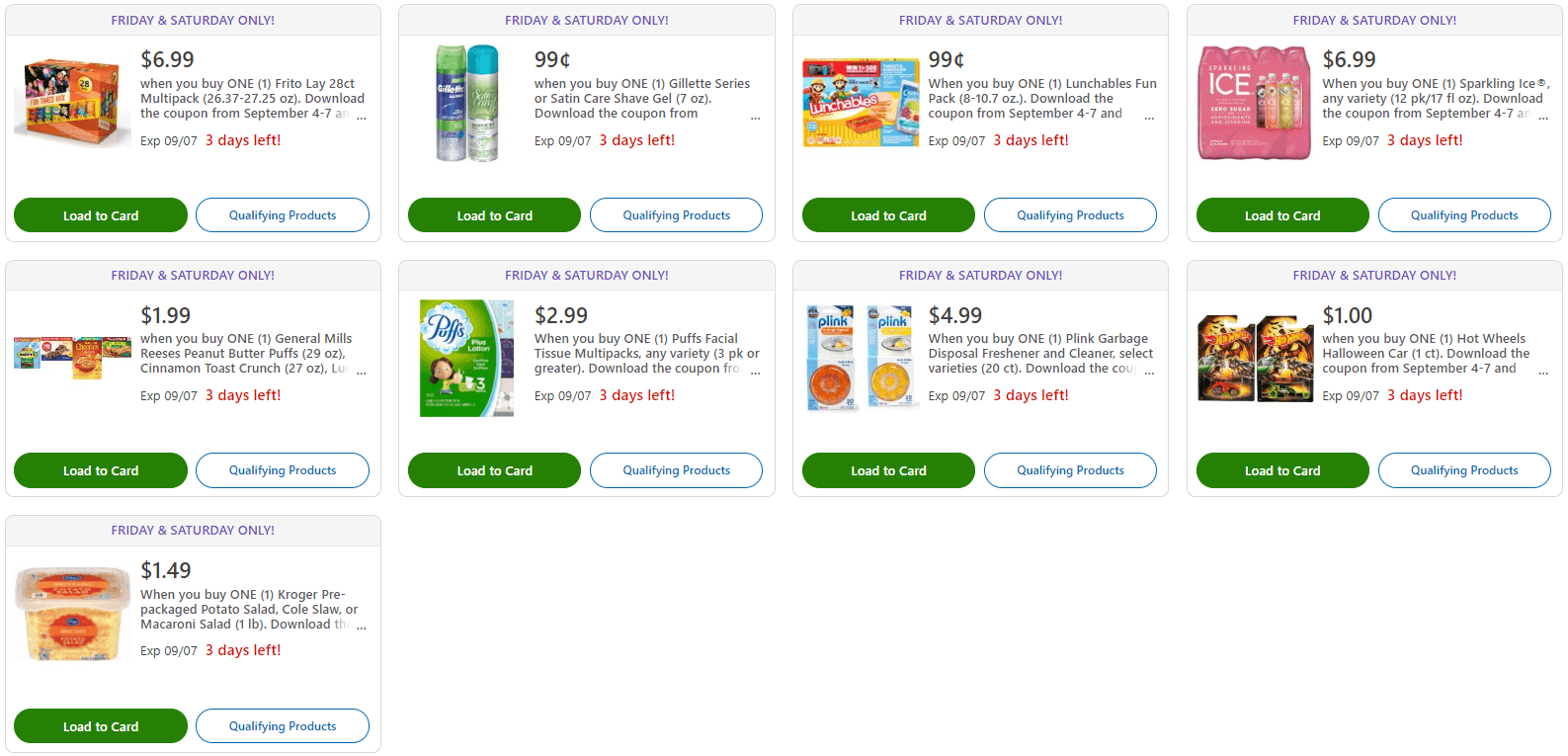The image size is (1568, 756).
Task: Load the $1.00 Hot Wheels coupon to card
Action: 1282,470
